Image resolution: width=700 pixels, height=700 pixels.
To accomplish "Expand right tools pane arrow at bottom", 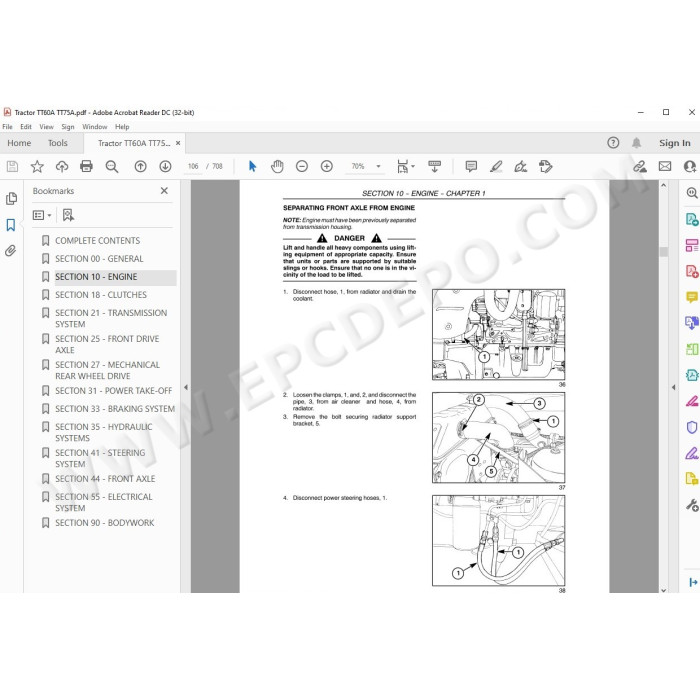I will 692,582.
